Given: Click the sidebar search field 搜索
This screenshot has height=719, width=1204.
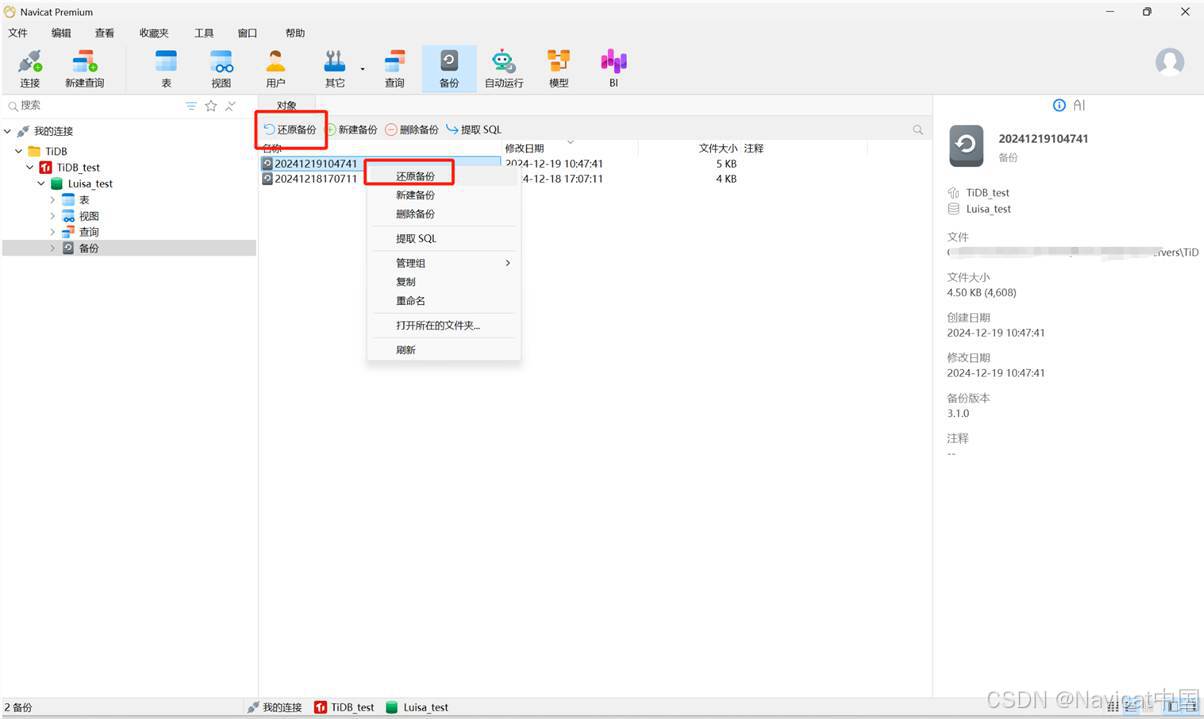Looking at the screenshot, I should pyautogui.click(x=95, y=105).
